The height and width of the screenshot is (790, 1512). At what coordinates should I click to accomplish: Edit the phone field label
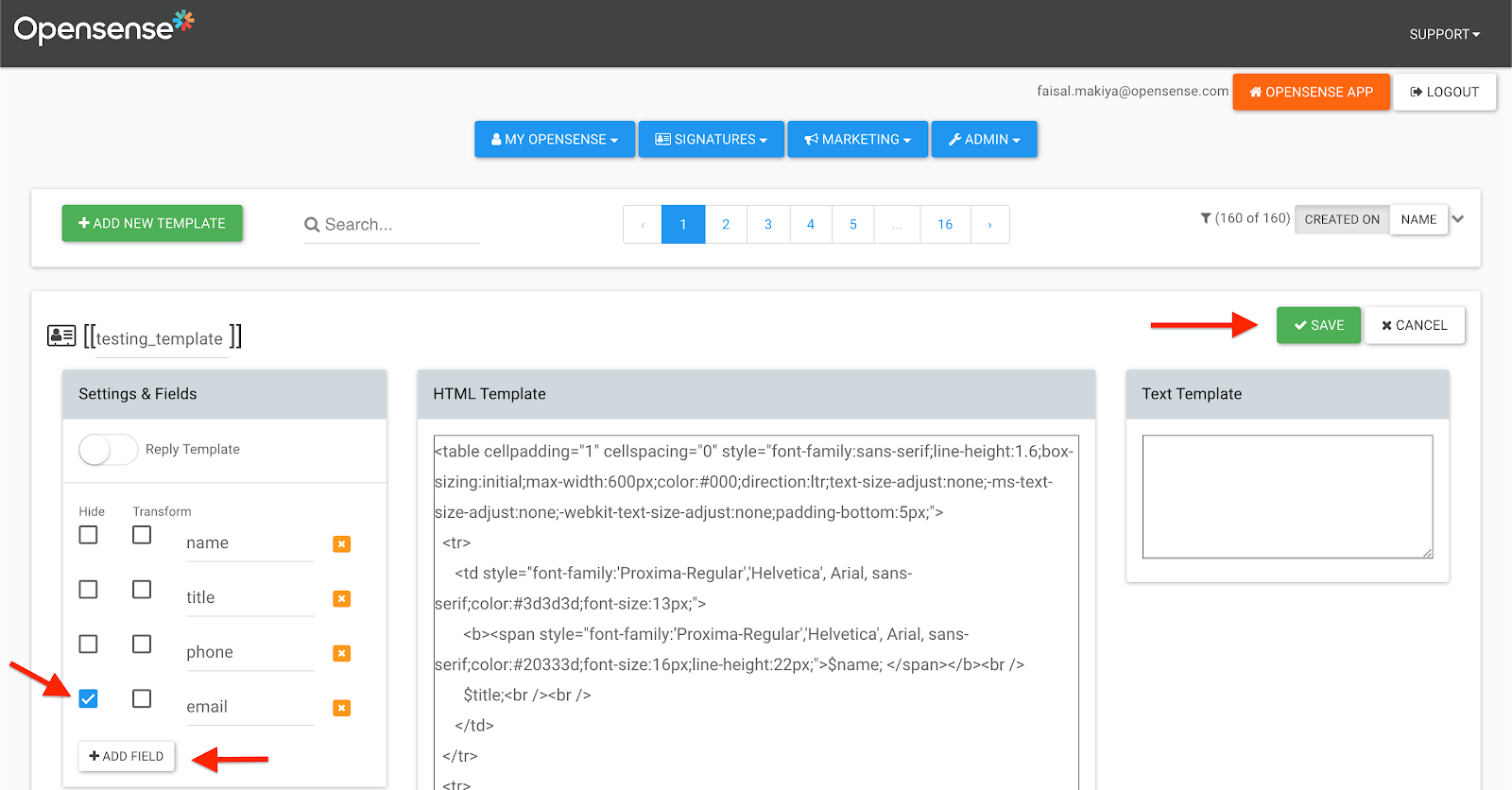tap(250, 652)
